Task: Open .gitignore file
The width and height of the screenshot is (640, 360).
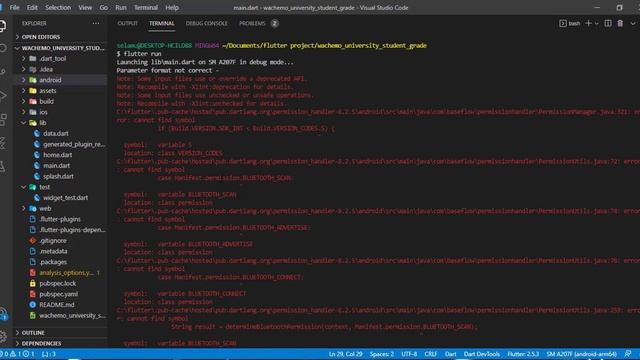Action: coord(53,240)
